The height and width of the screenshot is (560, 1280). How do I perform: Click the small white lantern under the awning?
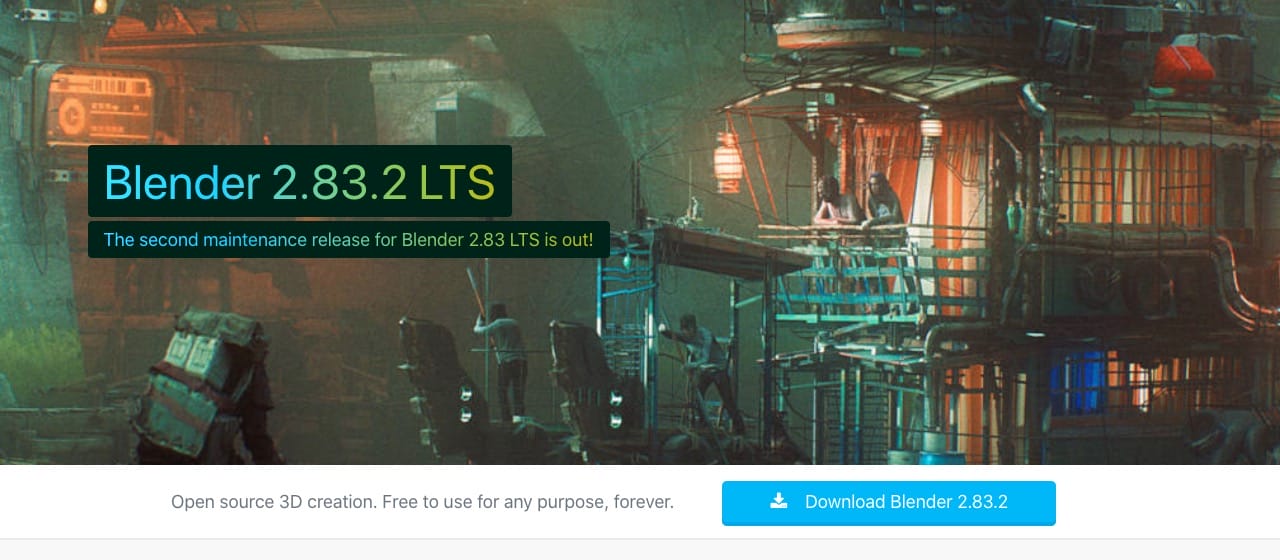[x=931, y=127]
